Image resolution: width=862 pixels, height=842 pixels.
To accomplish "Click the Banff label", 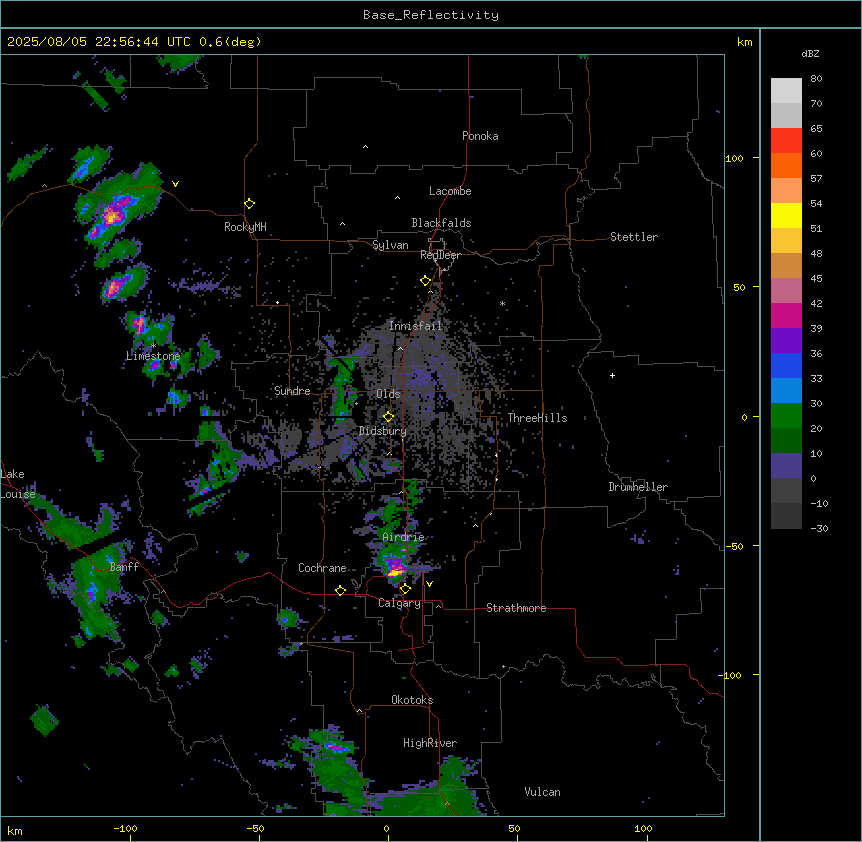I will tap(124, 567).
